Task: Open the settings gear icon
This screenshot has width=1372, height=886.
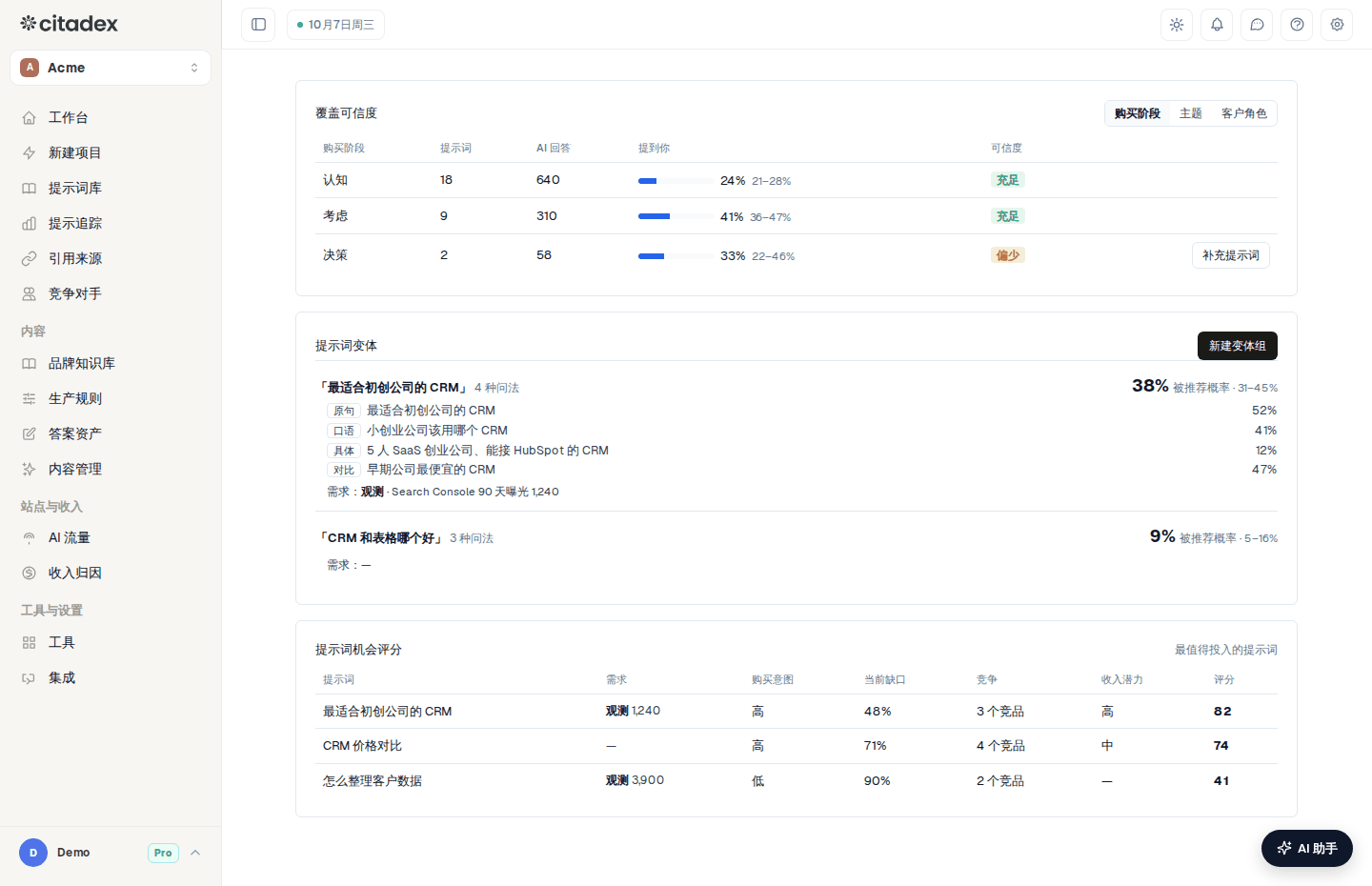Action: click(1337, 25)
